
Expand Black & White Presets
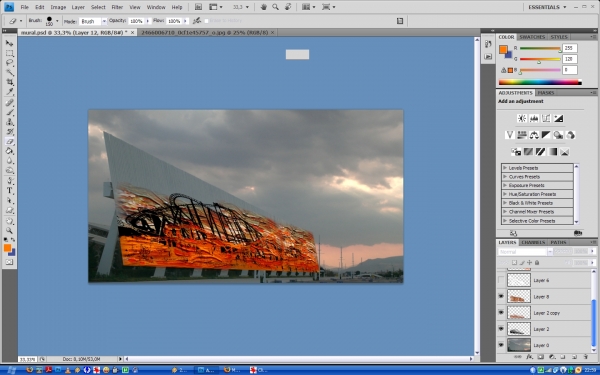pyautogui.click(x=505, y=203)
